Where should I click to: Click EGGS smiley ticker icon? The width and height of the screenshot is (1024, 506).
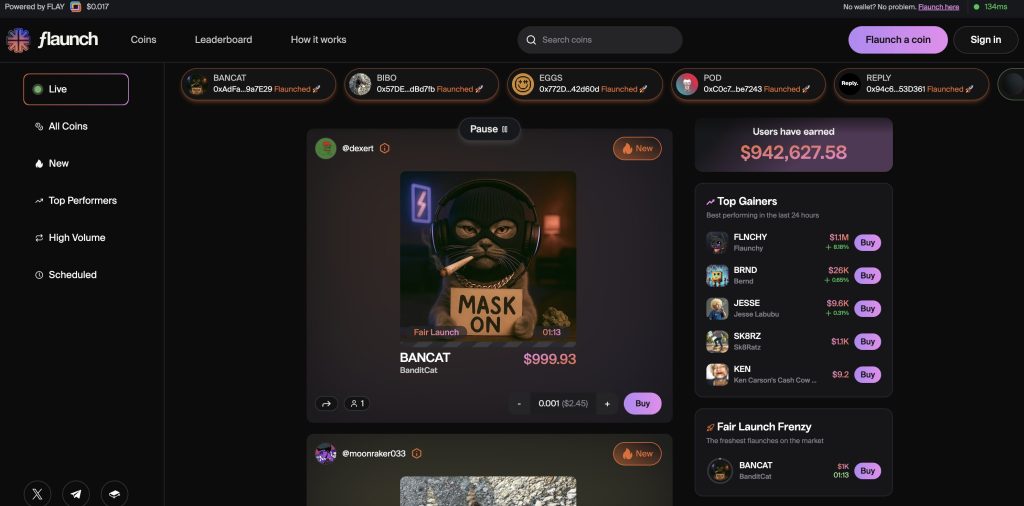click(x=522, y=84)
